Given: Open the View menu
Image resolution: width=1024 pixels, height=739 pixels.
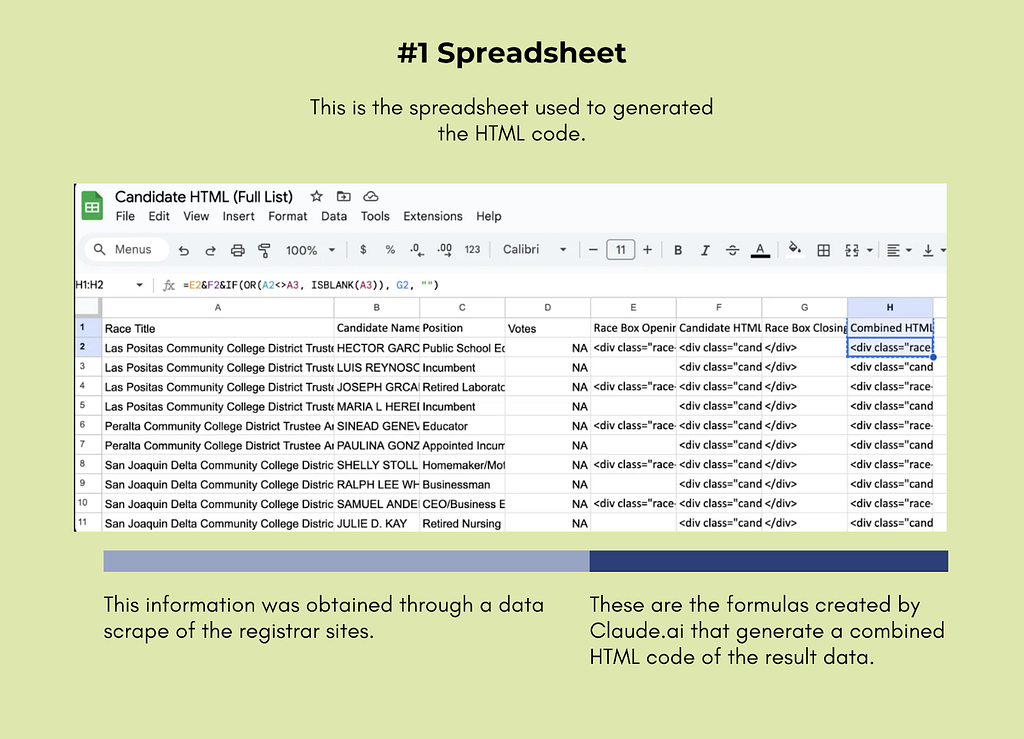Looking at the screenshot, I should pos(196,216).
